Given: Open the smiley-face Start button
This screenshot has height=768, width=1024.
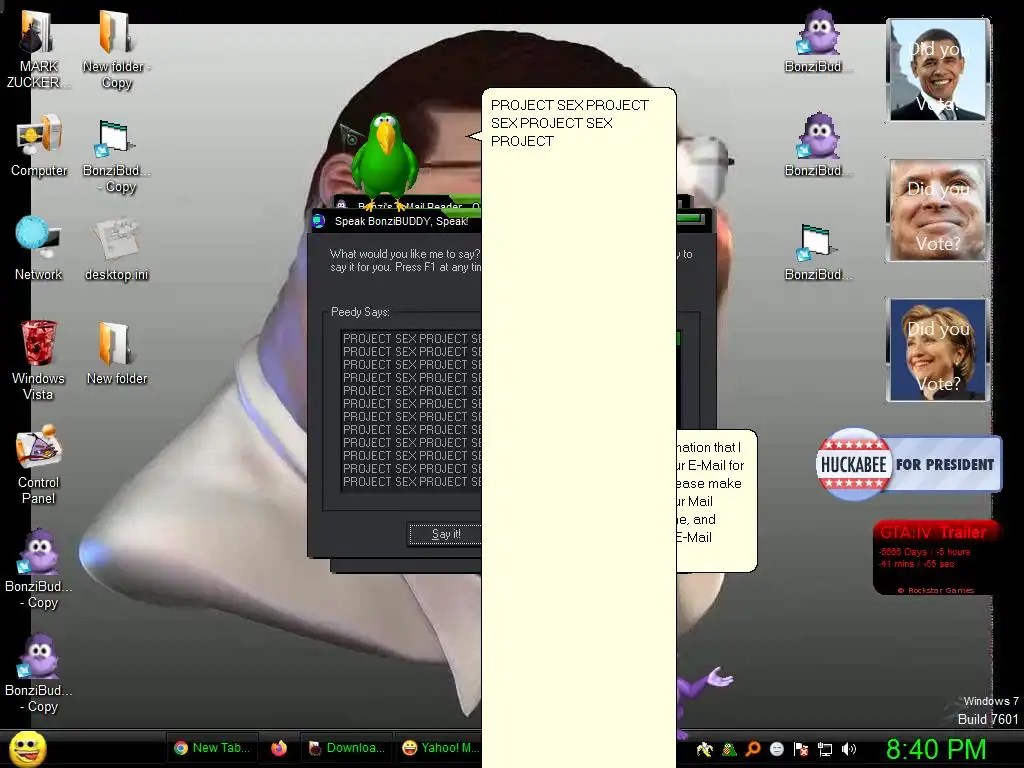Looking at the screenshot, I should tap(27, 748).
